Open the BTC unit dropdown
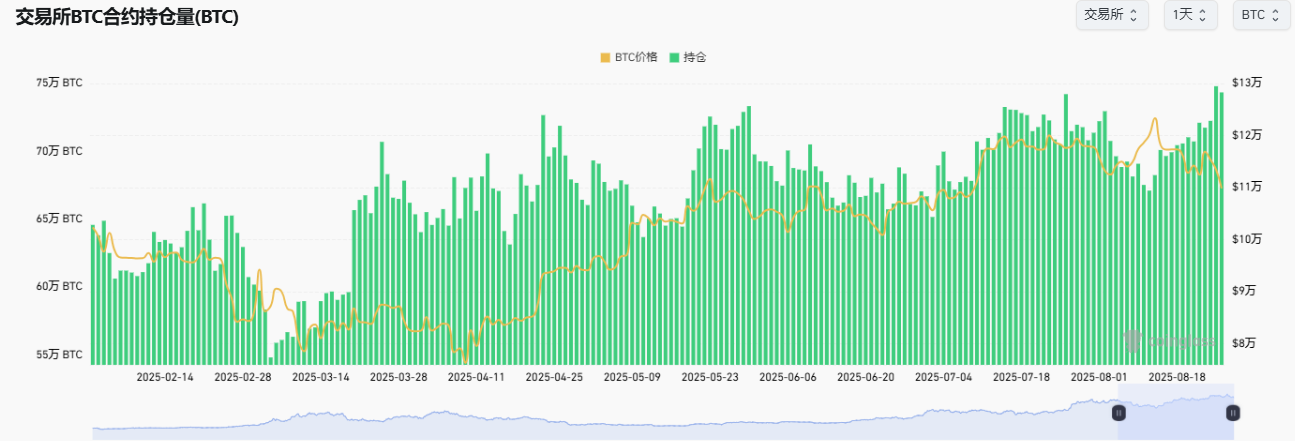This screenshot has width=1295, height=441. click(1260, 15)
